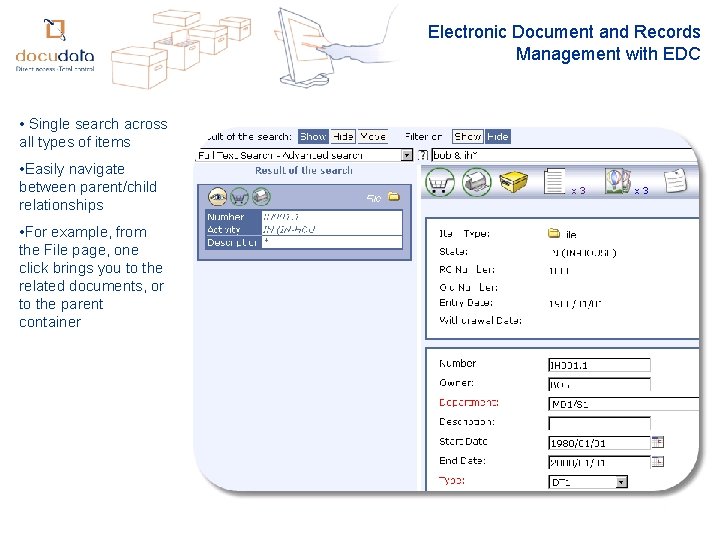Open the Start Date calendar picker icon
The height and width of the screenshot is (540, 720).
pyautogui.click(x=658, y=442)
